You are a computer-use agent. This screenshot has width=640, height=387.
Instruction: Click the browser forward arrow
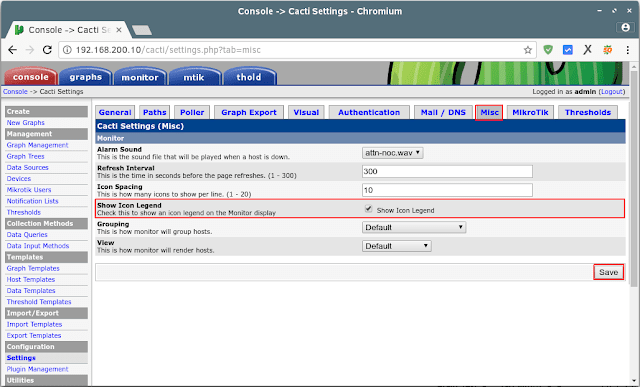30,50
